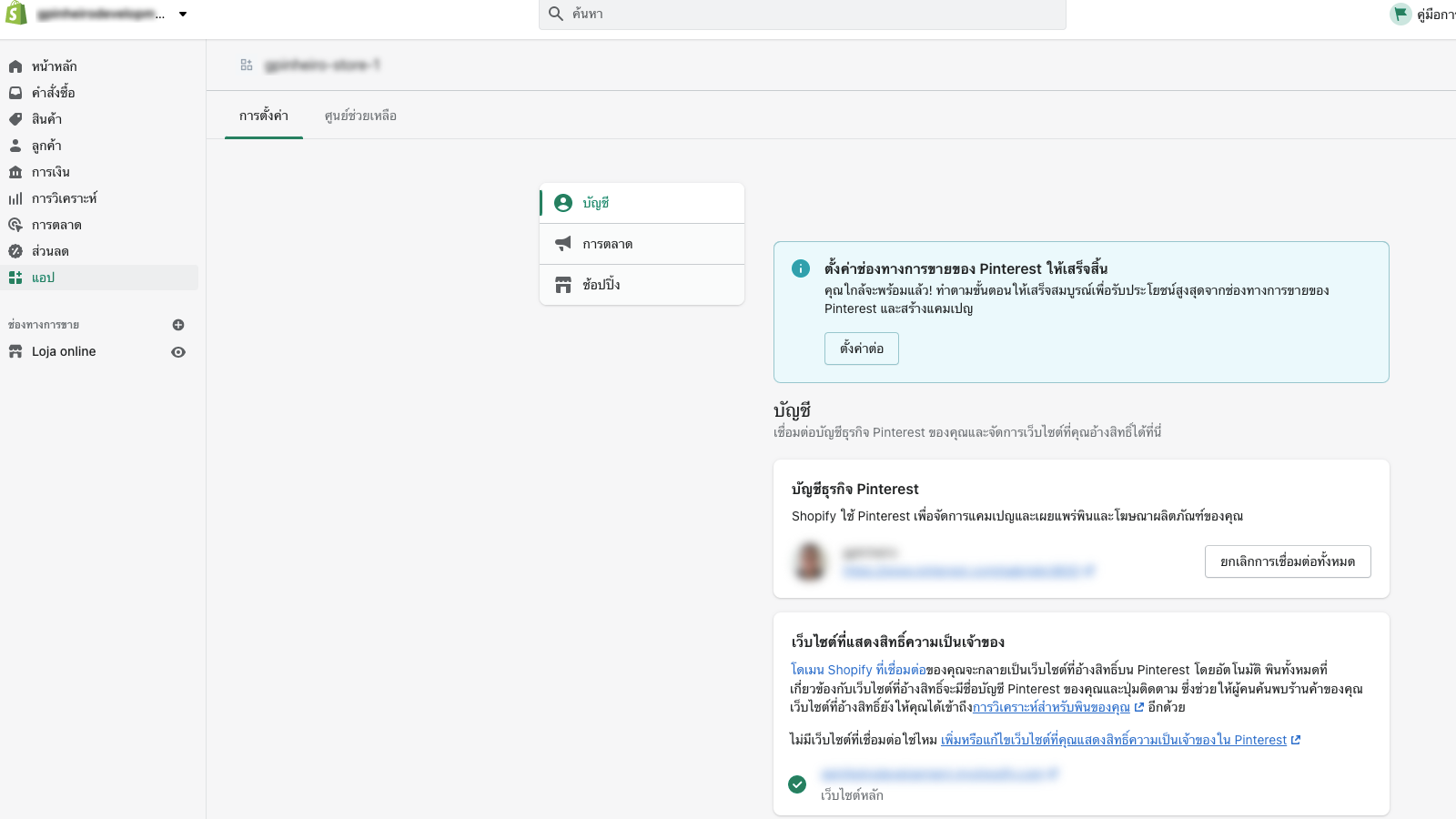The image size is (1456, 819).
Task: Switch to ศูนย์ช่วยเหลือ tab
Action: tap(360, 116)
